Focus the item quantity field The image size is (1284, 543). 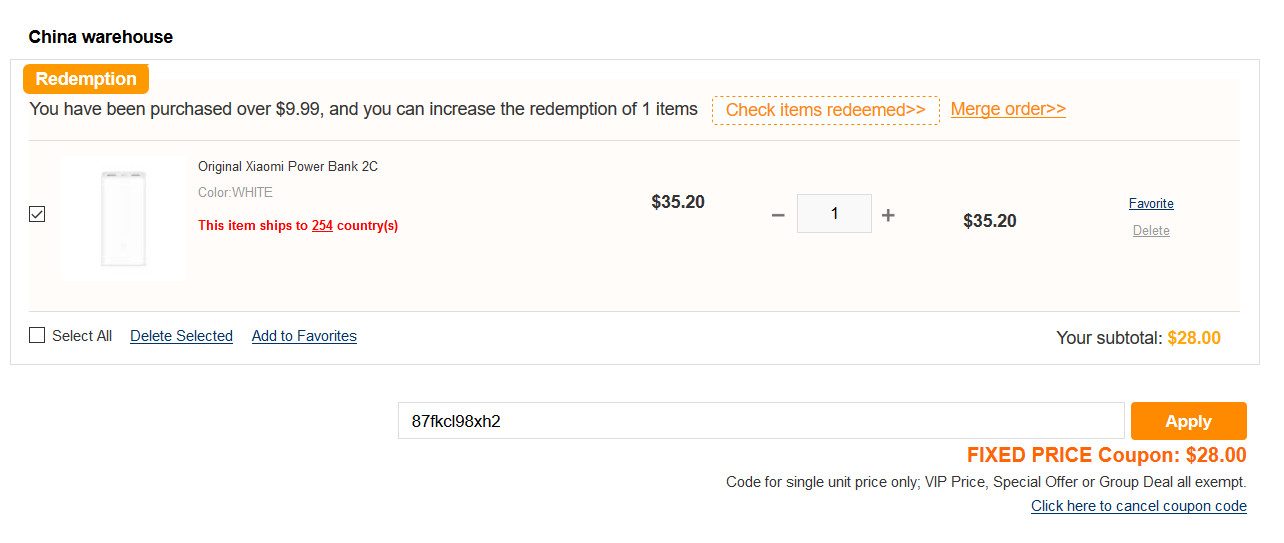pos(834,214)
